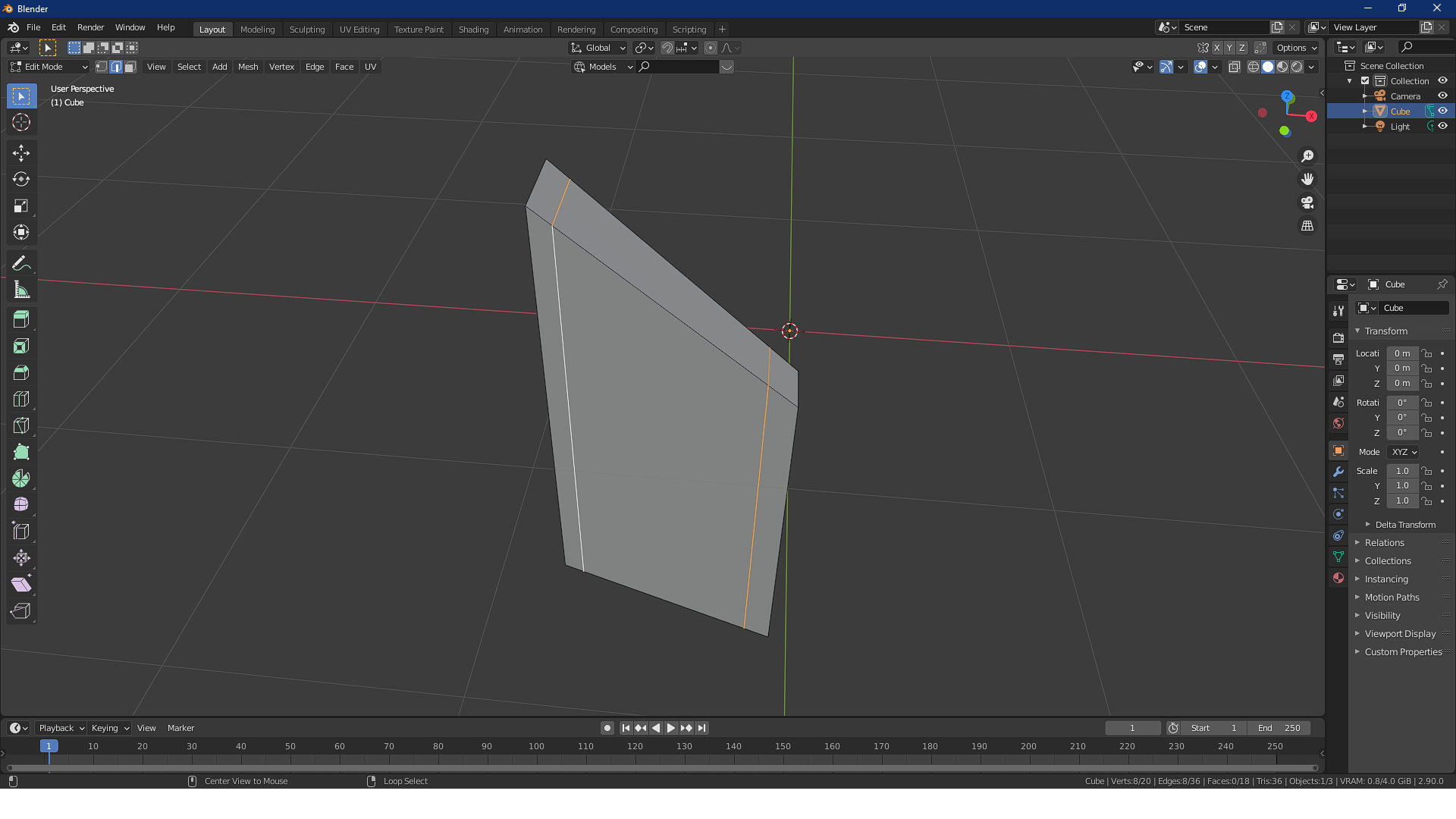1456x819 pixels.
Task: Select the Shear tool
Action: click(21, 585)
